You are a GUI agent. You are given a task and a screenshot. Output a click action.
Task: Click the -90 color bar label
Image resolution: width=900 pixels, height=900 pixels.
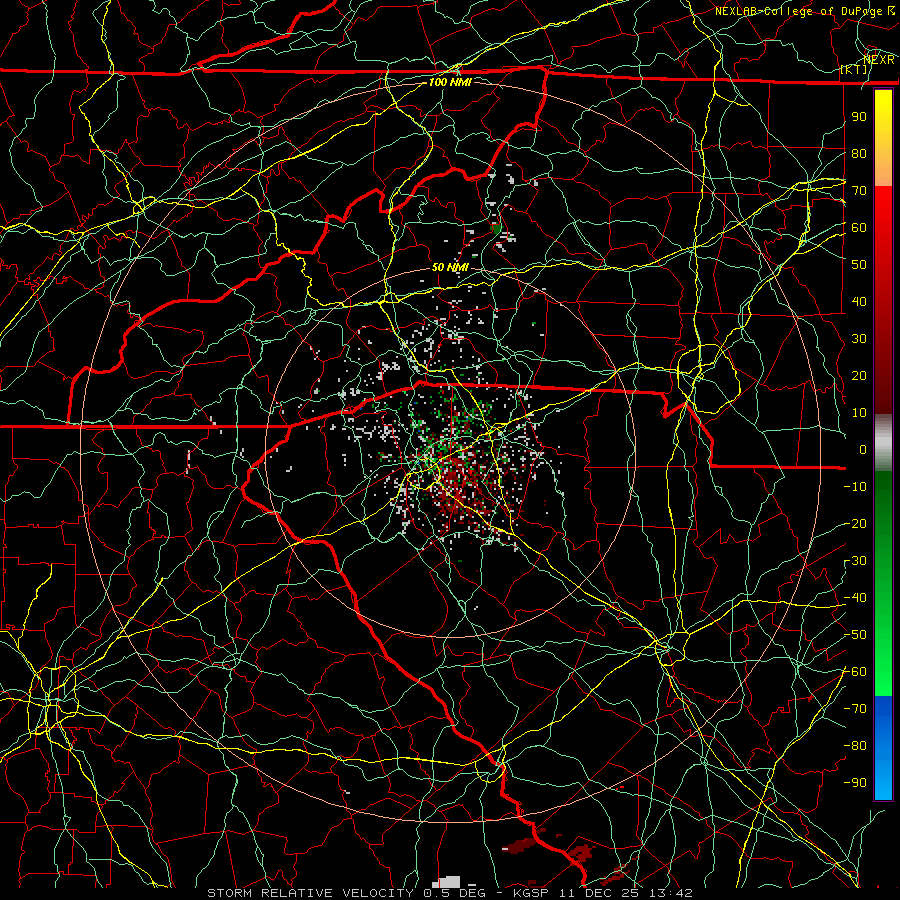tap(855, 783)
